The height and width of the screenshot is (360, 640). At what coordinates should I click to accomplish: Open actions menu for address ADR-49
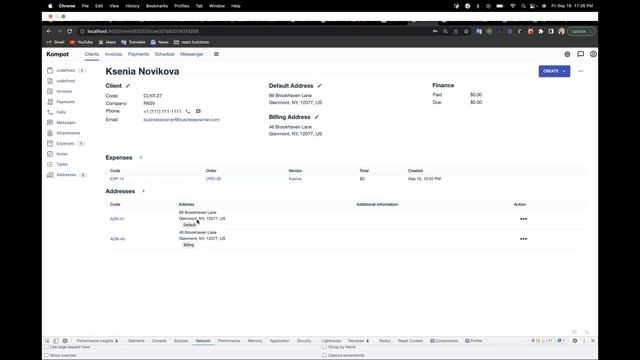point(523,239)
